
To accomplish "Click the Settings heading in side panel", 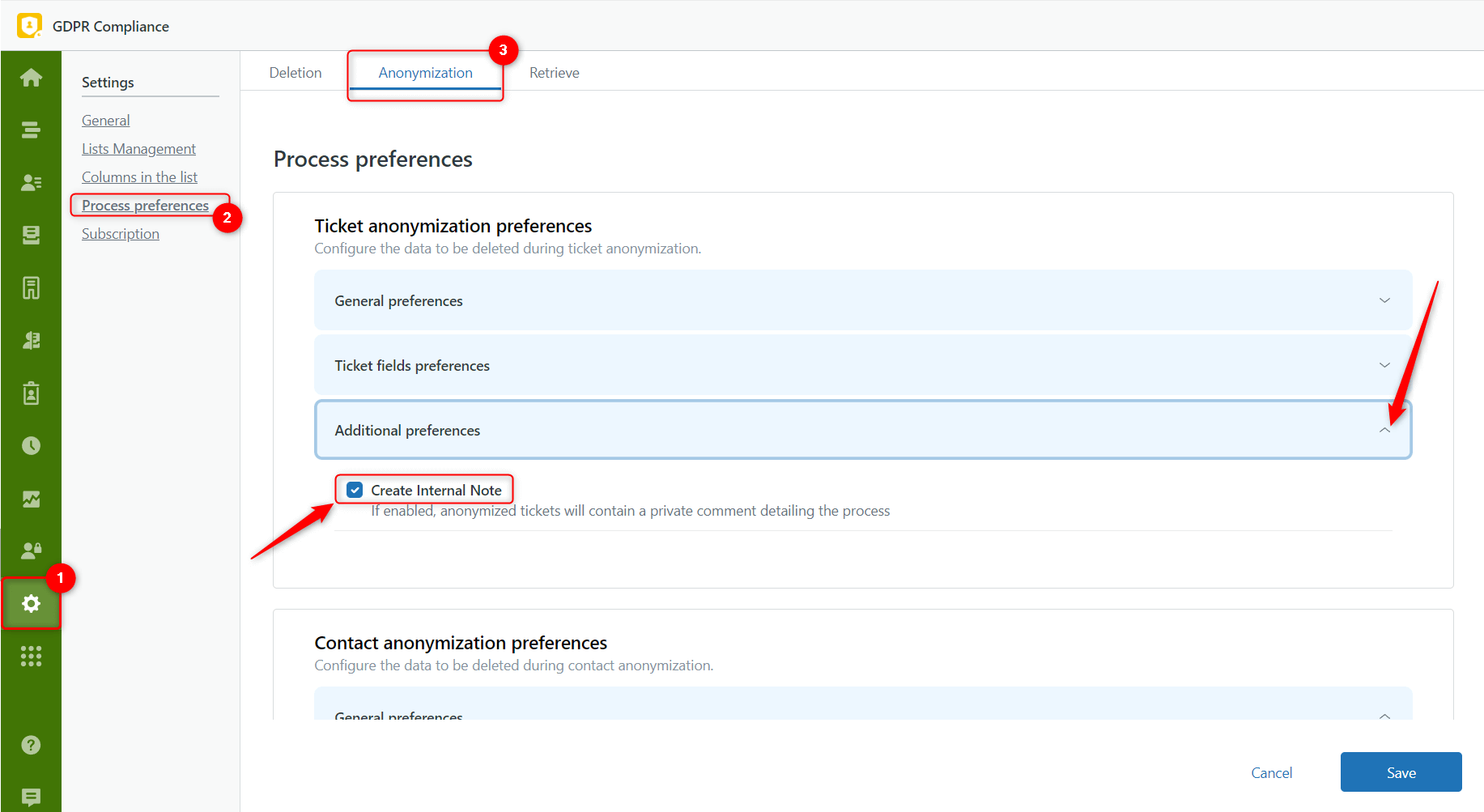I will (108, 83).
